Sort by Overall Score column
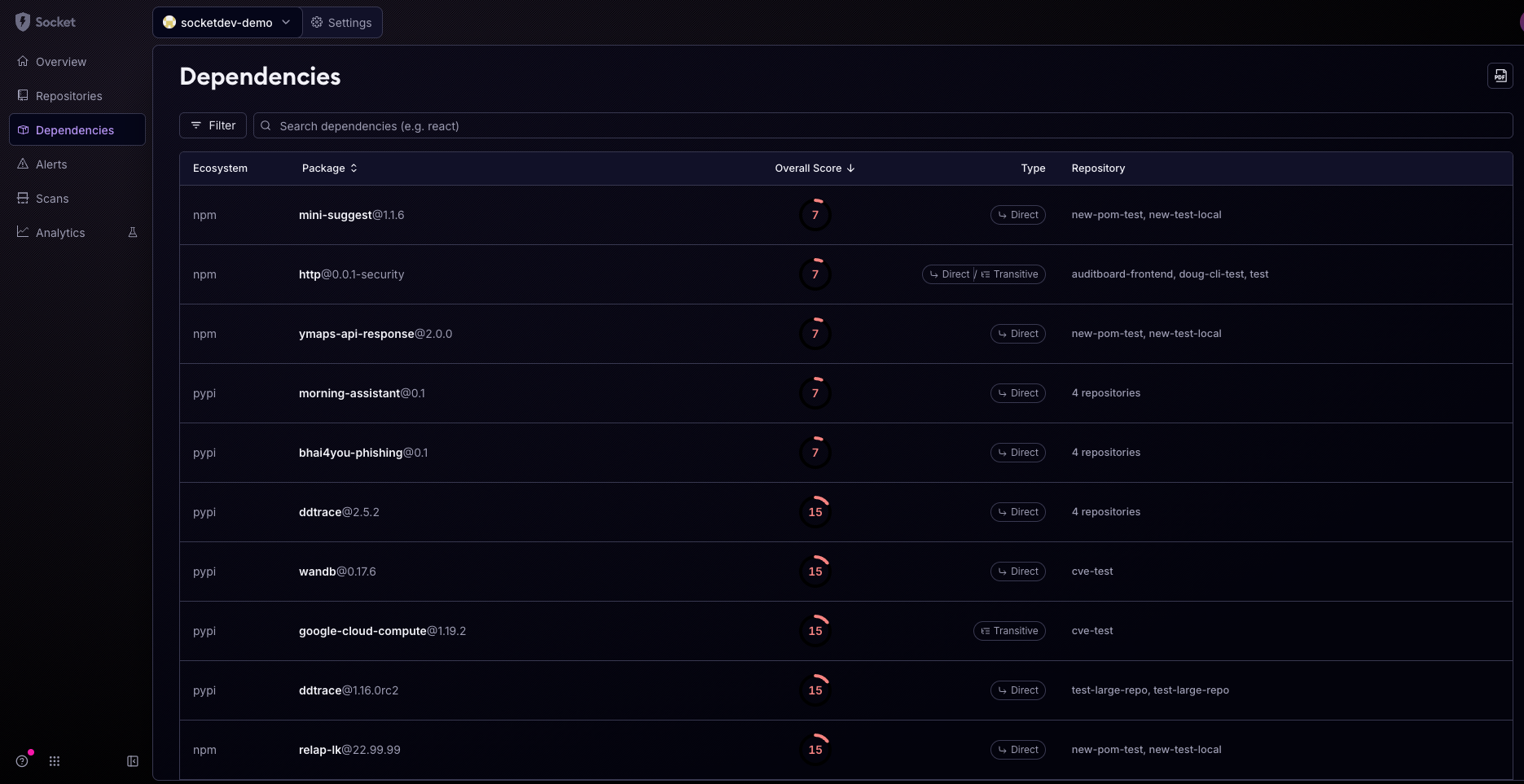 [x=815, y=169]
